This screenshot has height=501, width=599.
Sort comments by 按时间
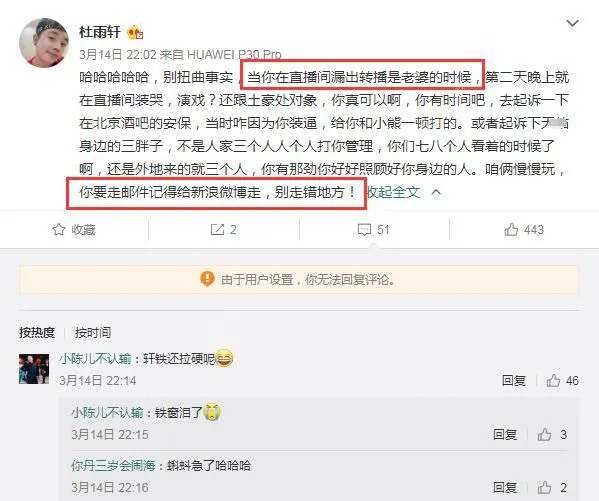tap(93, 332)
